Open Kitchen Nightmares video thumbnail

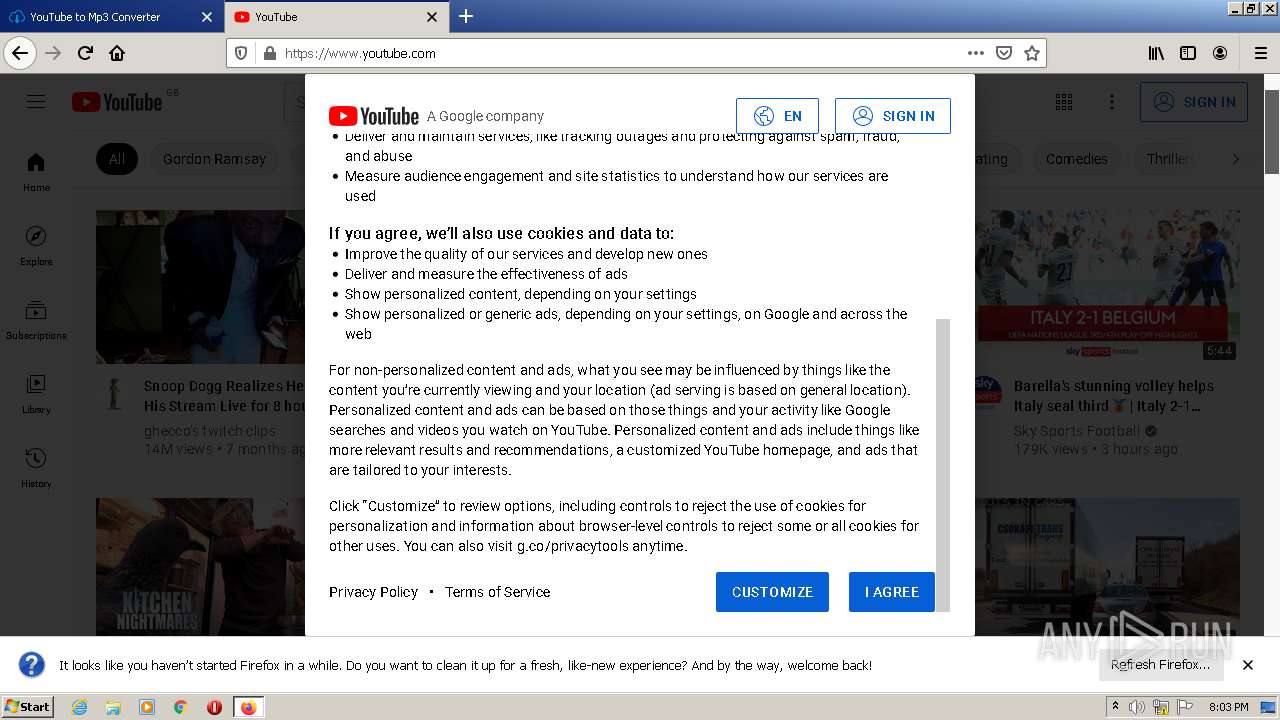click(200, 567)
